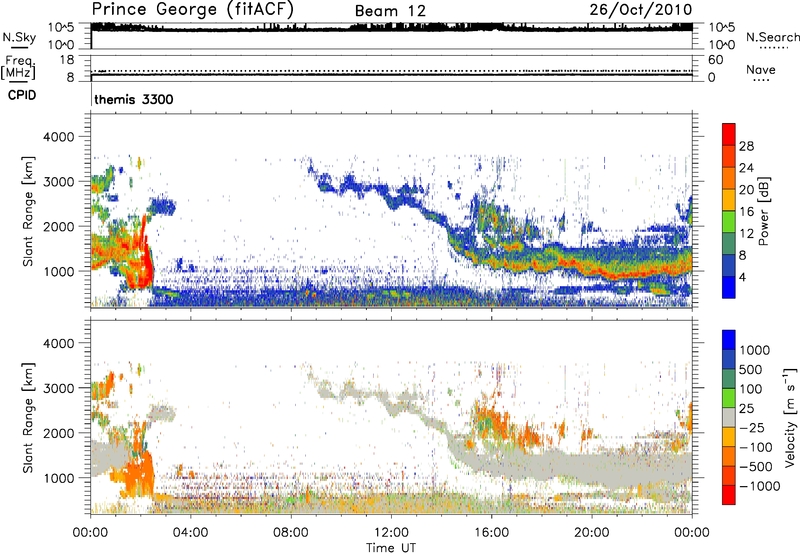Click the velocity colorbar value '500'
Image resolution: width=800 pixels, height=554 pixels.
tap(751, 369)
